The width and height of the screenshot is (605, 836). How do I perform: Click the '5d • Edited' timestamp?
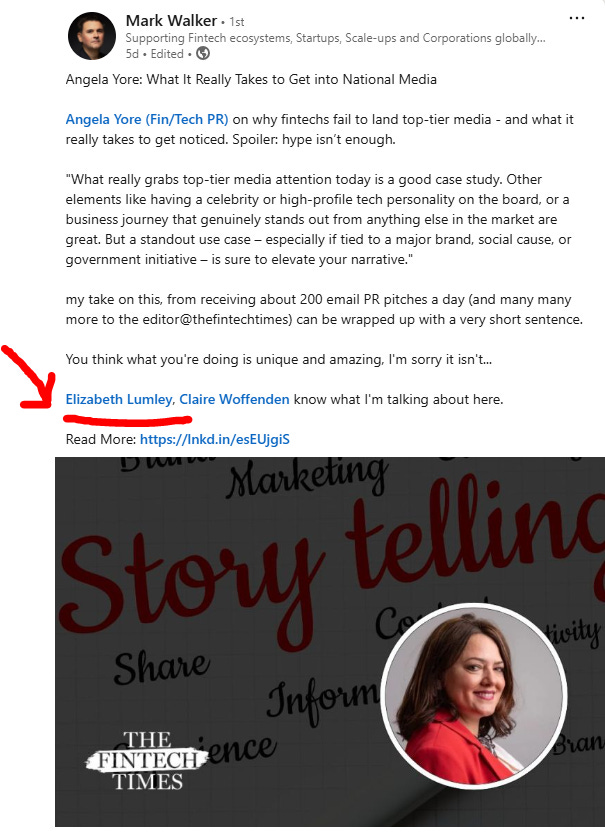[x=155, y=54]
